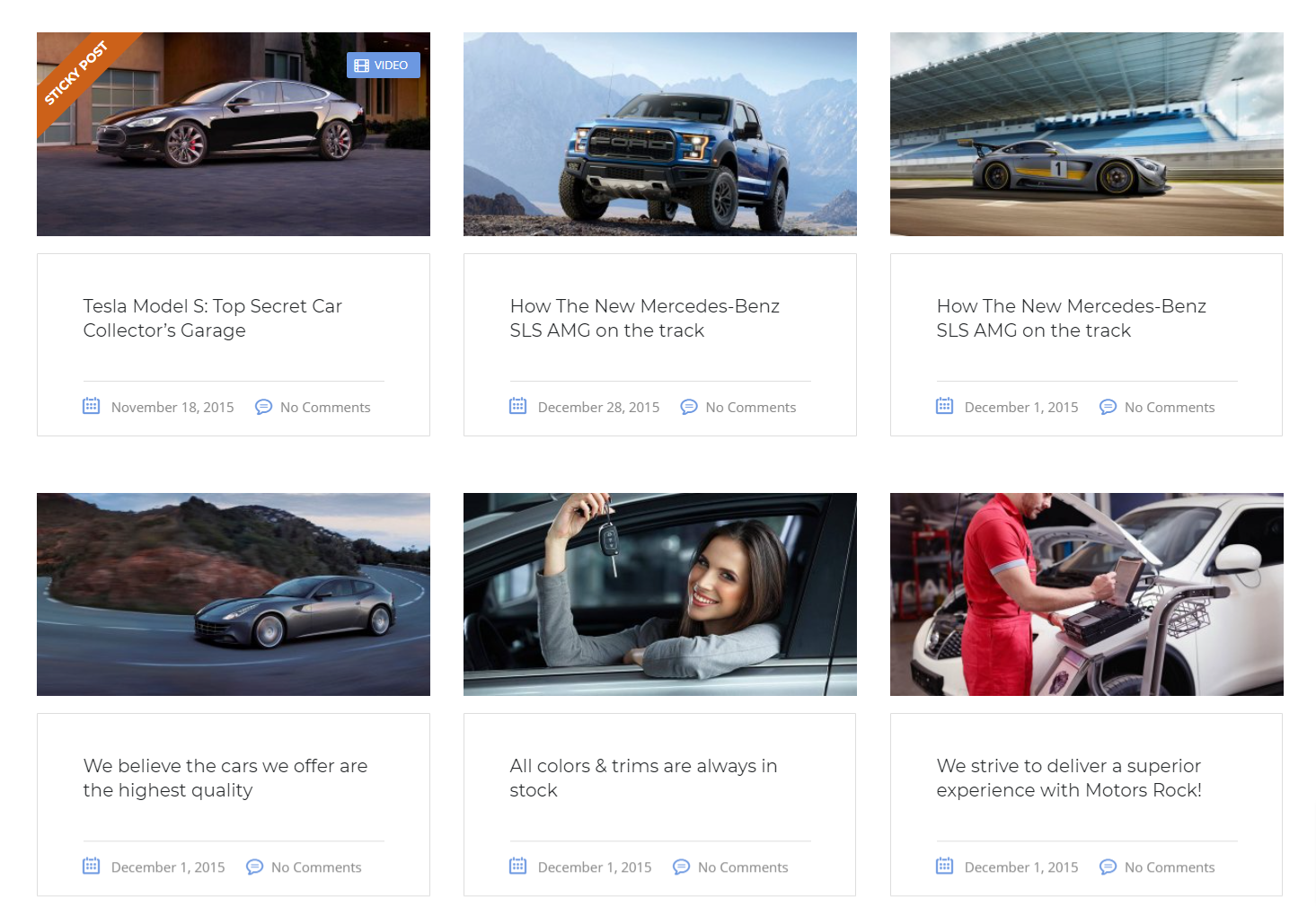Click calendar icon on race car Mercedes post

pyautogui.click(x=945, y=406)
